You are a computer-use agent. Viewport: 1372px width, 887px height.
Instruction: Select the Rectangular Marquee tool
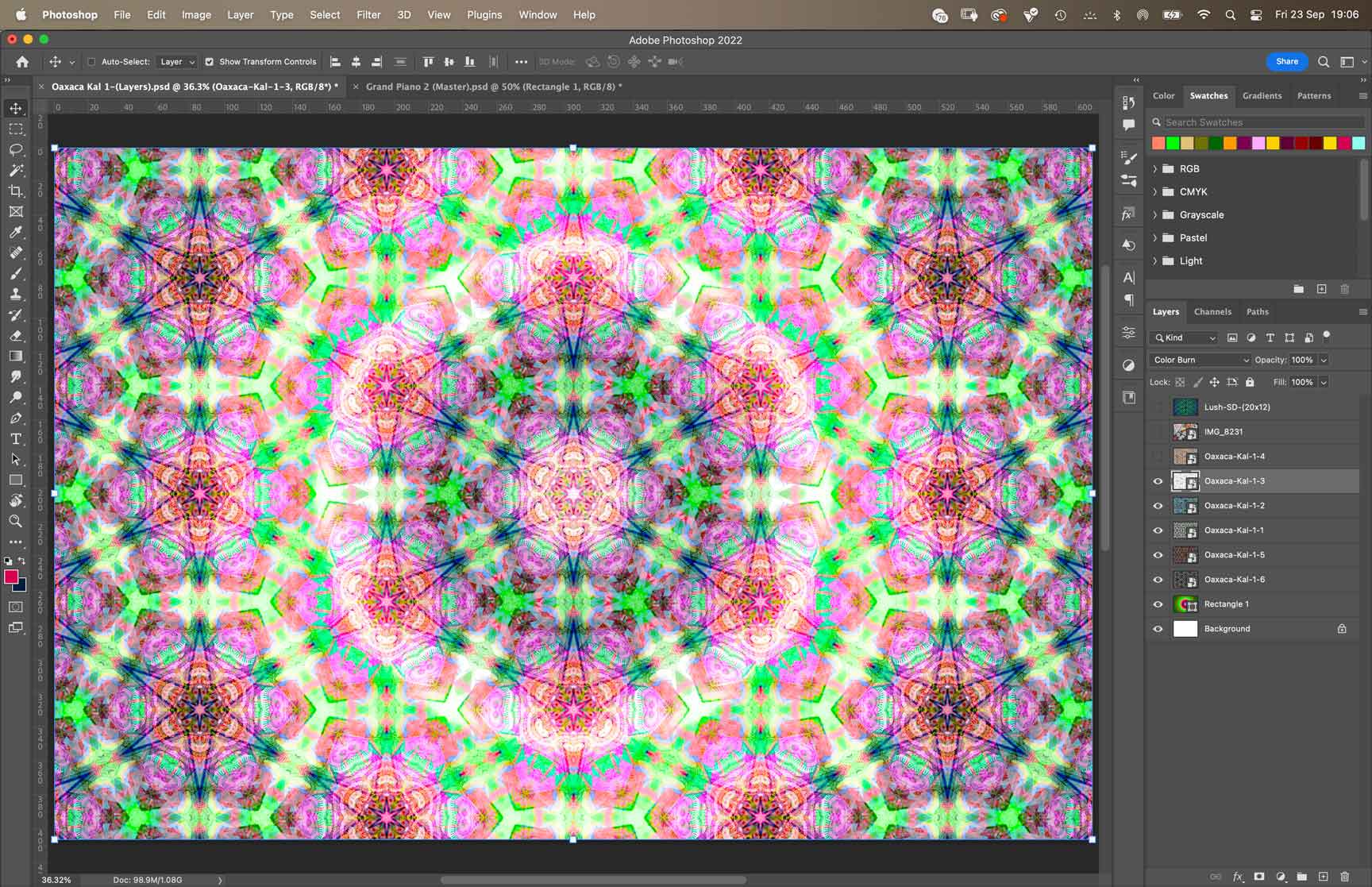pos(16,129)
